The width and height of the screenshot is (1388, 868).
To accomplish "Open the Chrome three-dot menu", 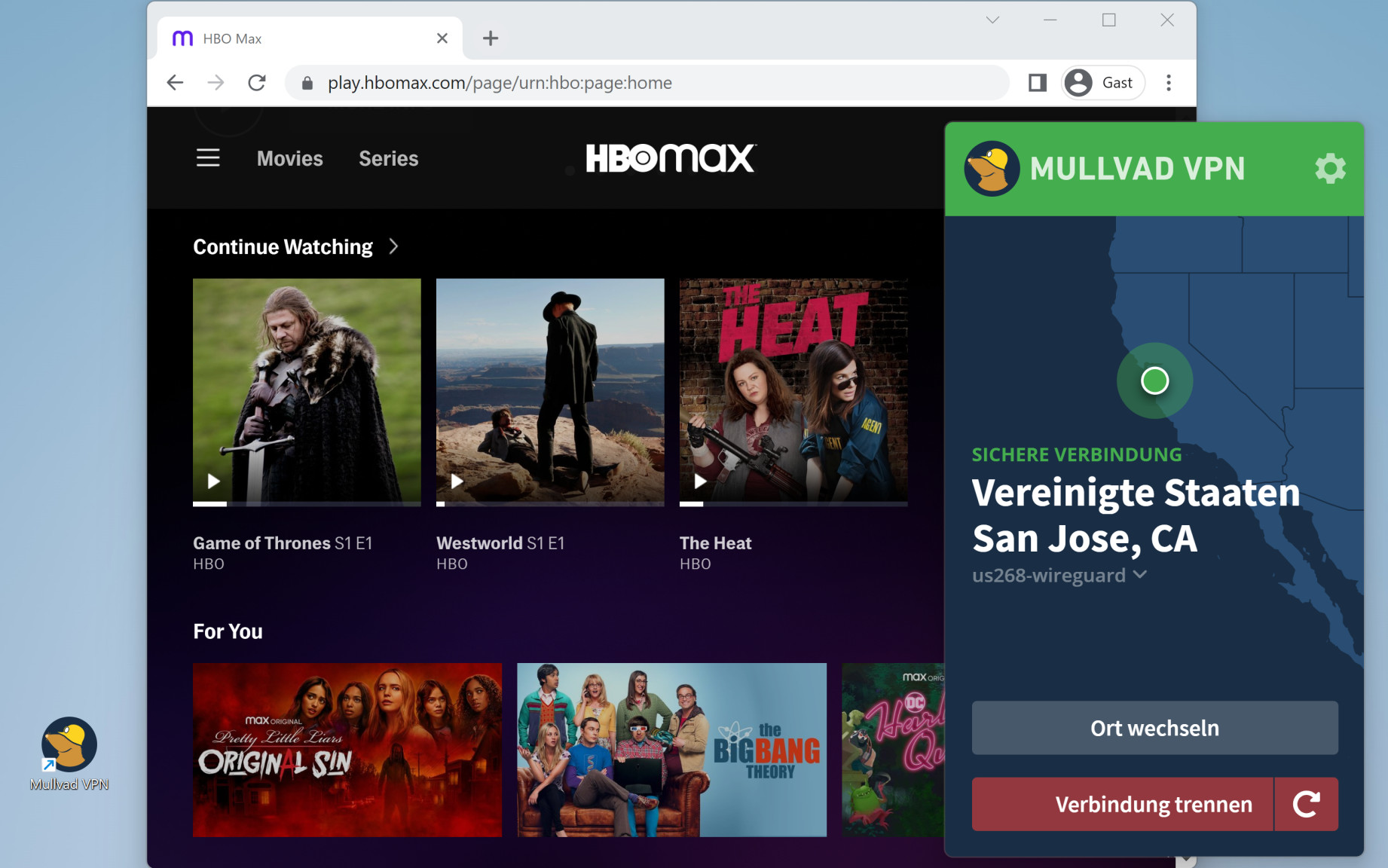I will 1169,83.
